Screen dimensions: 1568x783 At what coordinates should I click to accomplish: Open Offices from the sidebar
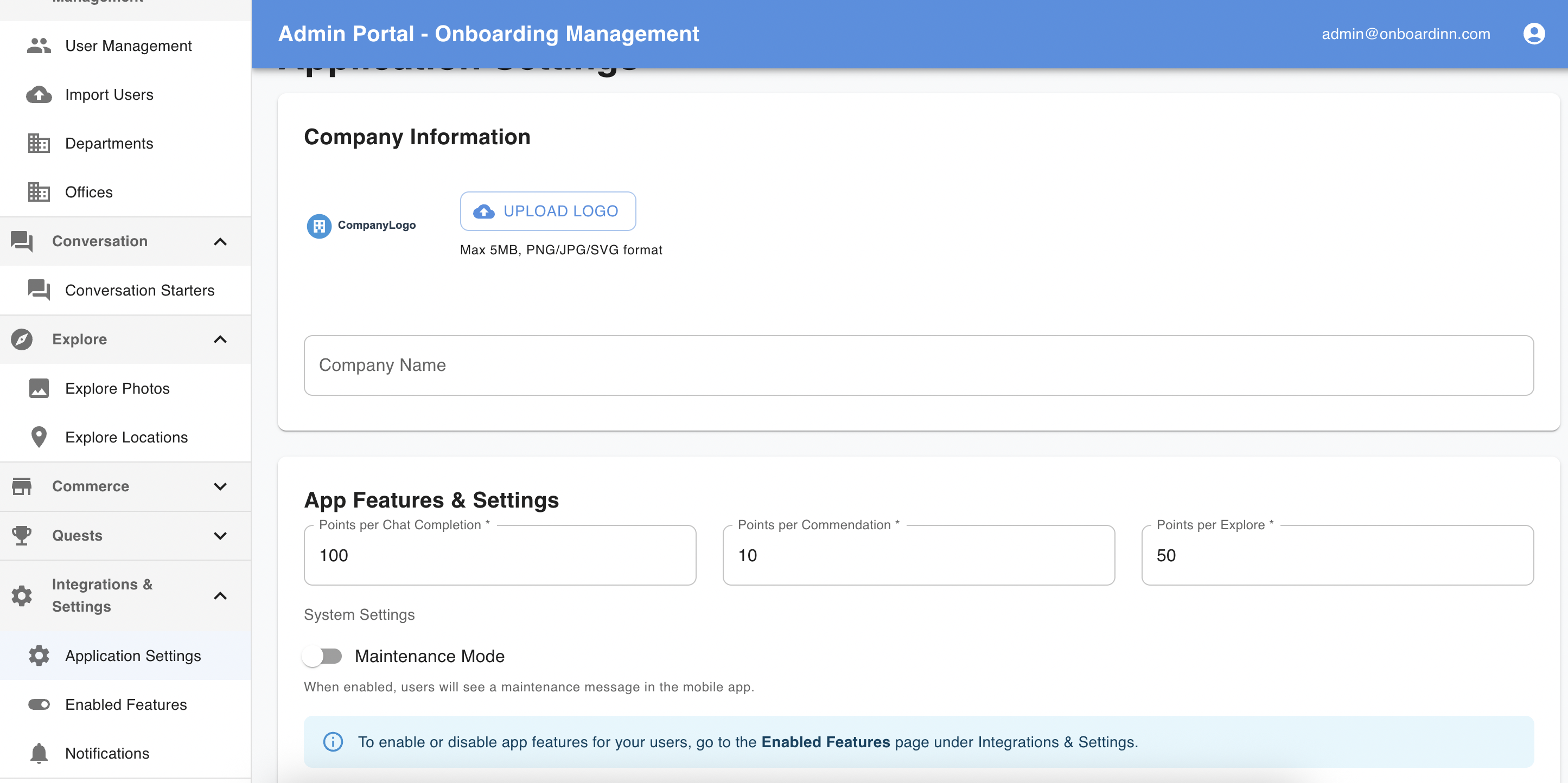click(x=88, y=191)
